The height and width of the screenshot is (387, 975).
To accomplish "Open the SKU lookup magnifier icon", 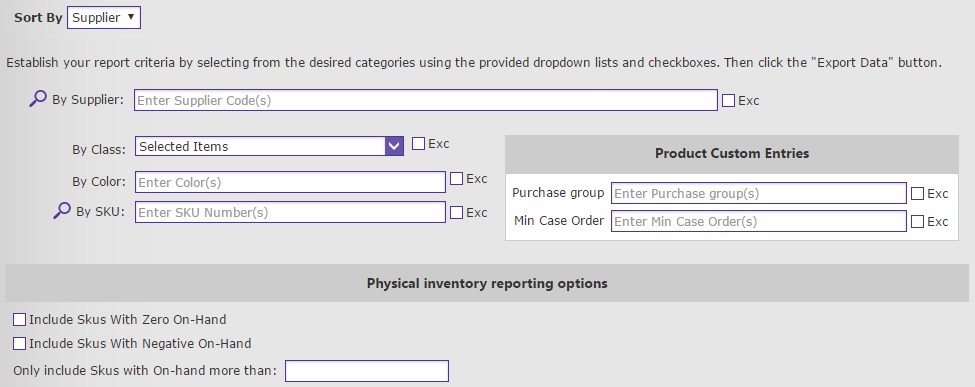I will (62, 211).
